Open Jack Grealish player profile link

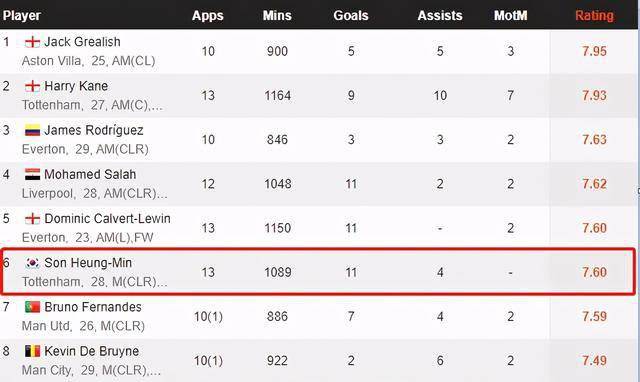click(82, 42)
